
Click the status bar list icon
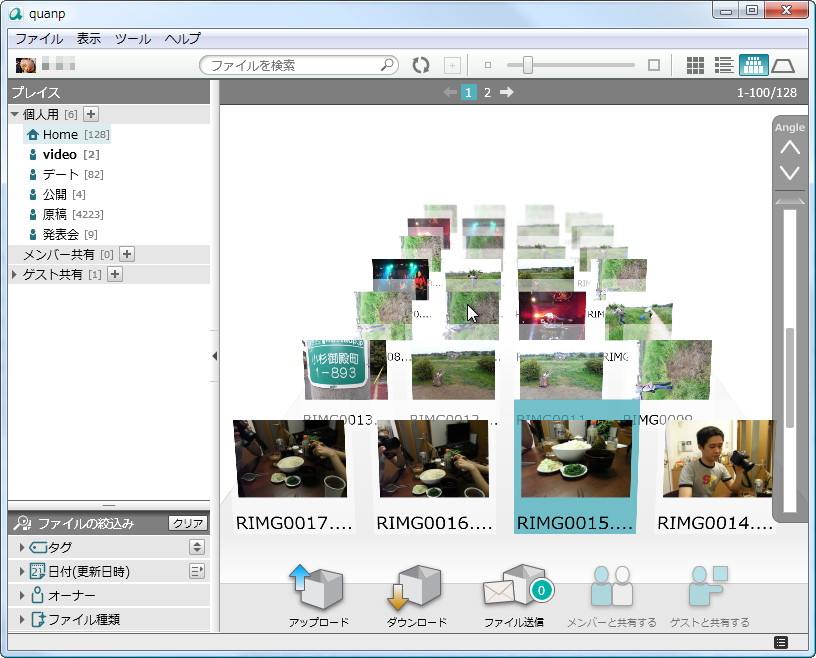[x=781, y=642]
